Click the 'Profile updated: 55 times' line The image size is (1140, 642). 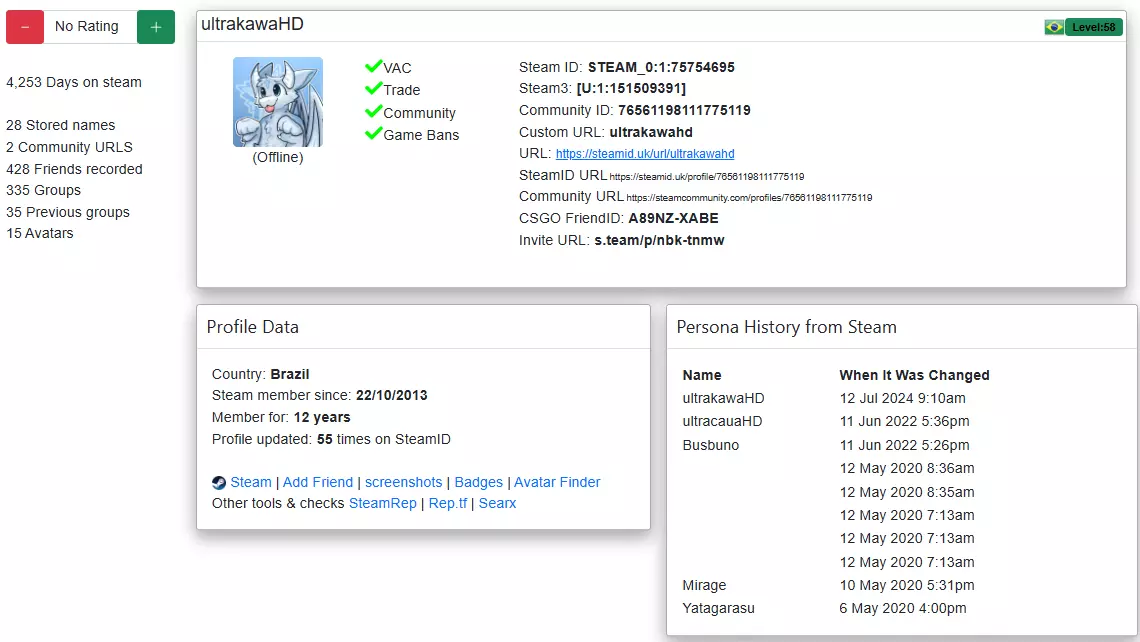click(x=332, y=438)
